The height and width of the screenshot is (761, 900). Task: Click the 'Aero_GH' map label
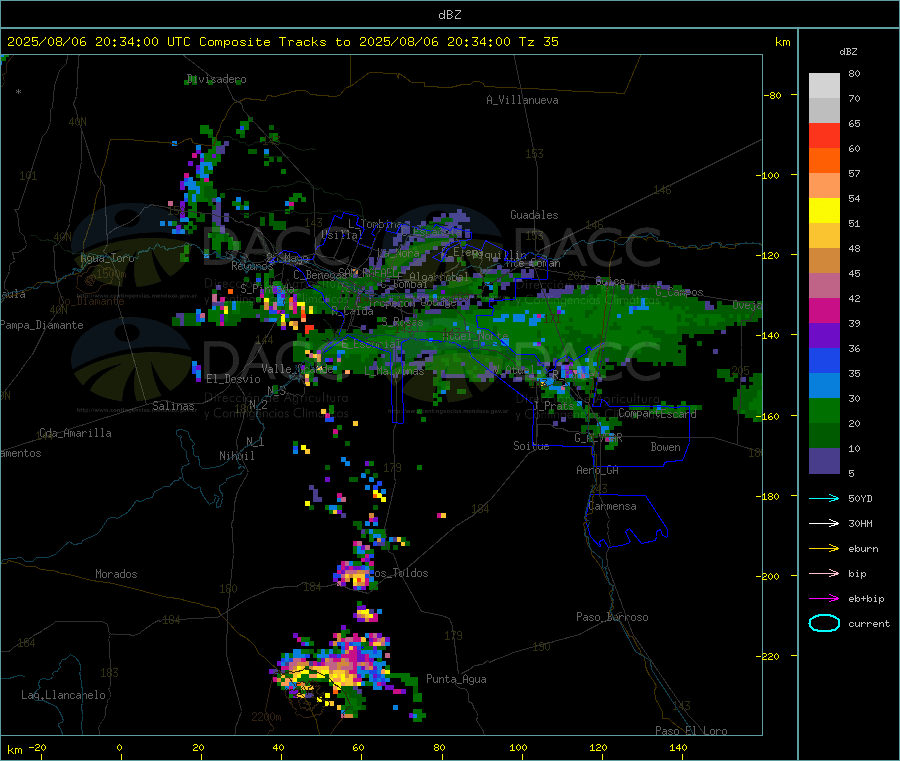coord(598,470)
